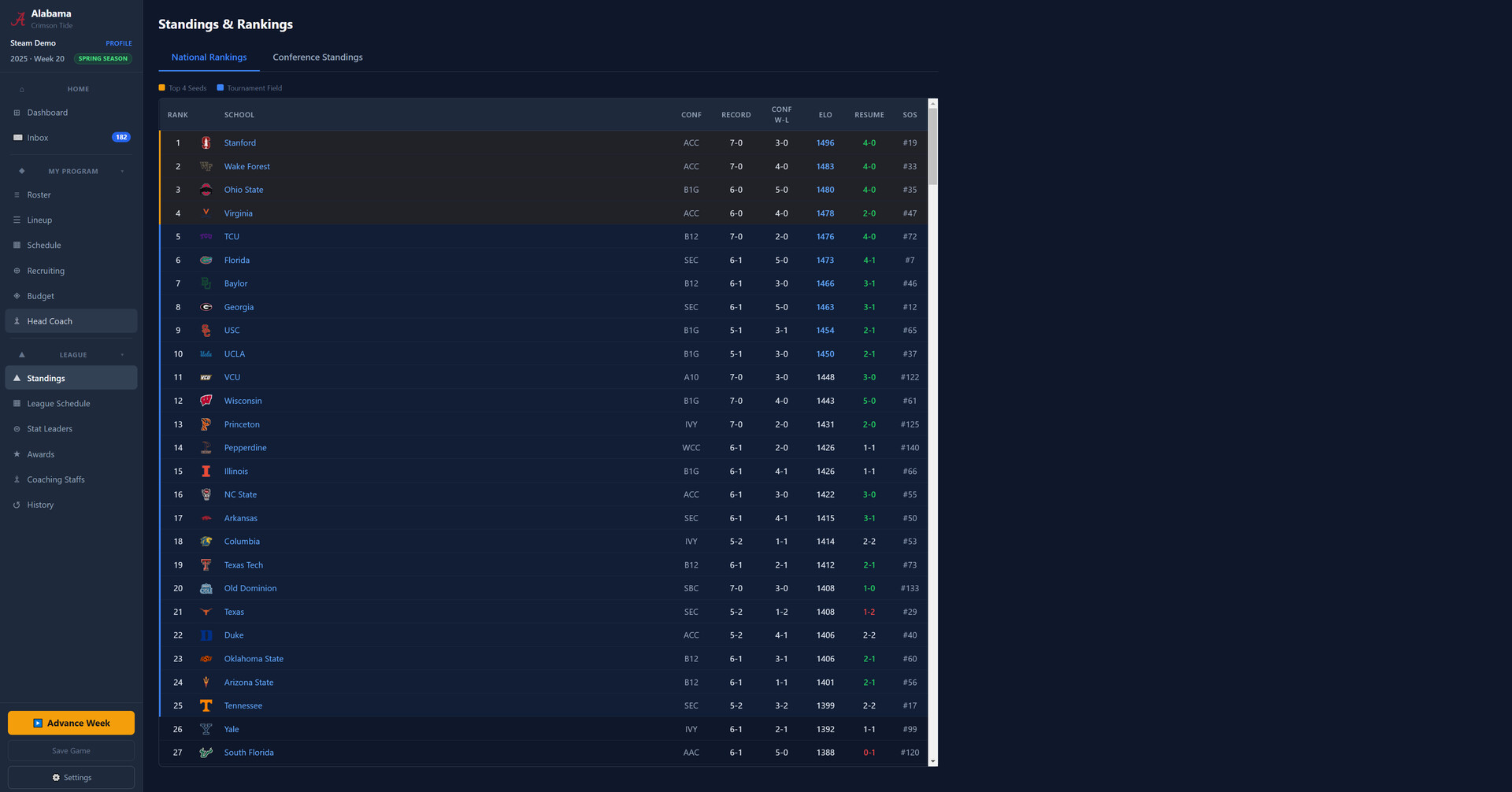The width and height of the screenshot is (1512, 792).
Task: Click the PROFILE link
Action: (x=119, y=43)
